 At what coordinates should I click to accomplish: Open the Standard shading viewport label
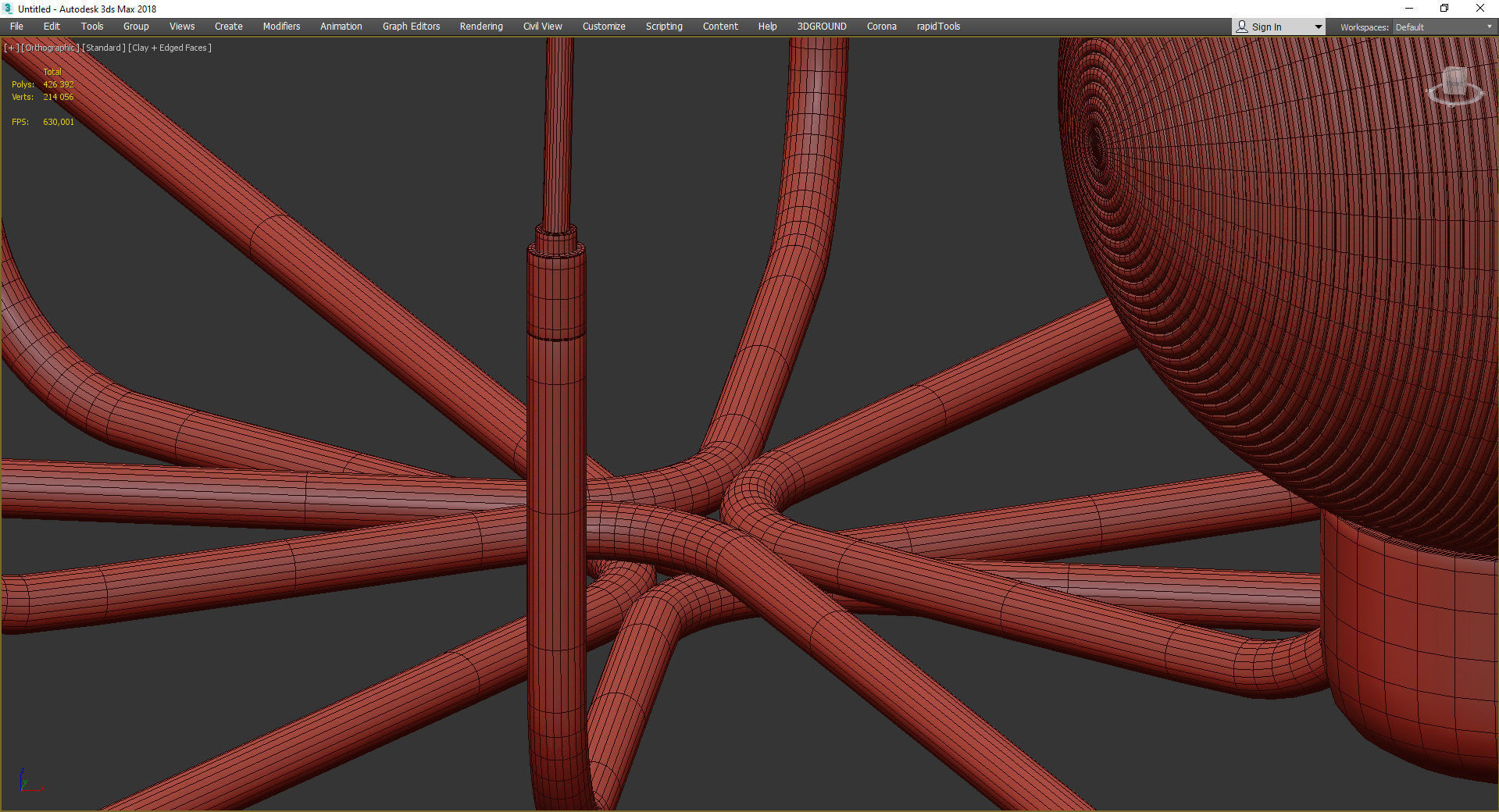click(104, 48)
